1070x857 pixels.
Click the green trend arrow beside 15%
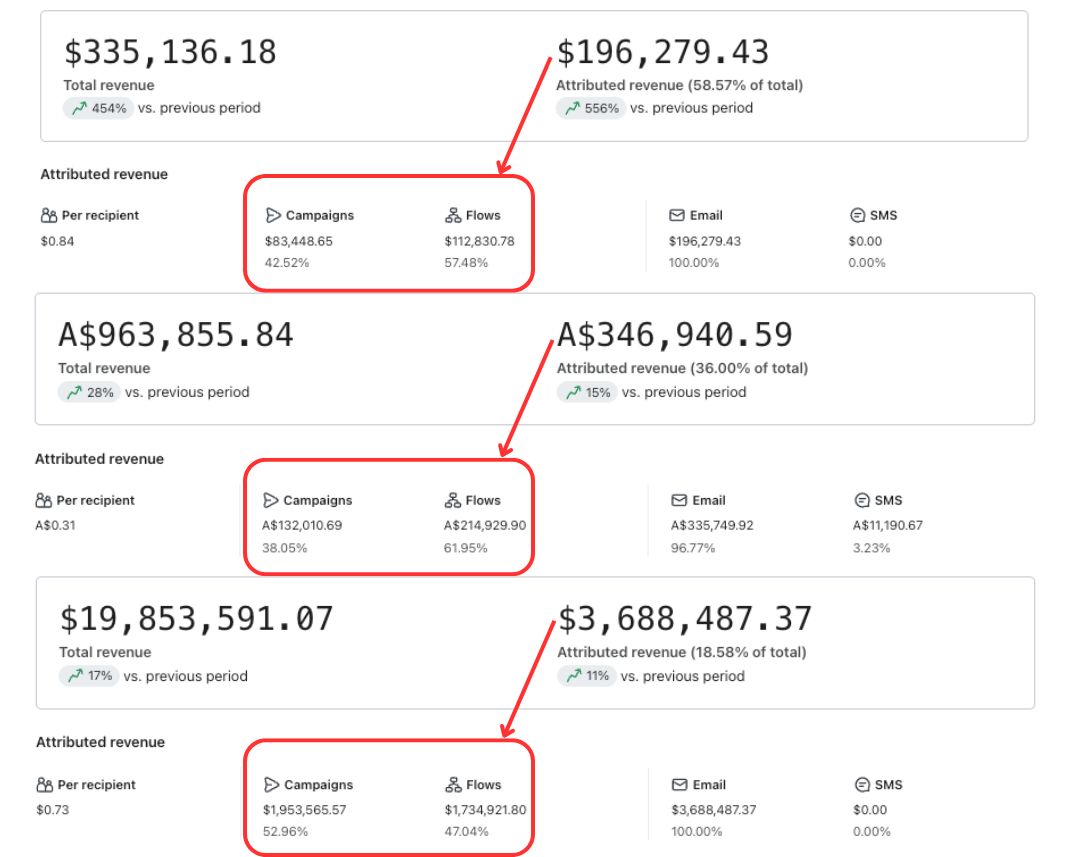tap(573, 392)
